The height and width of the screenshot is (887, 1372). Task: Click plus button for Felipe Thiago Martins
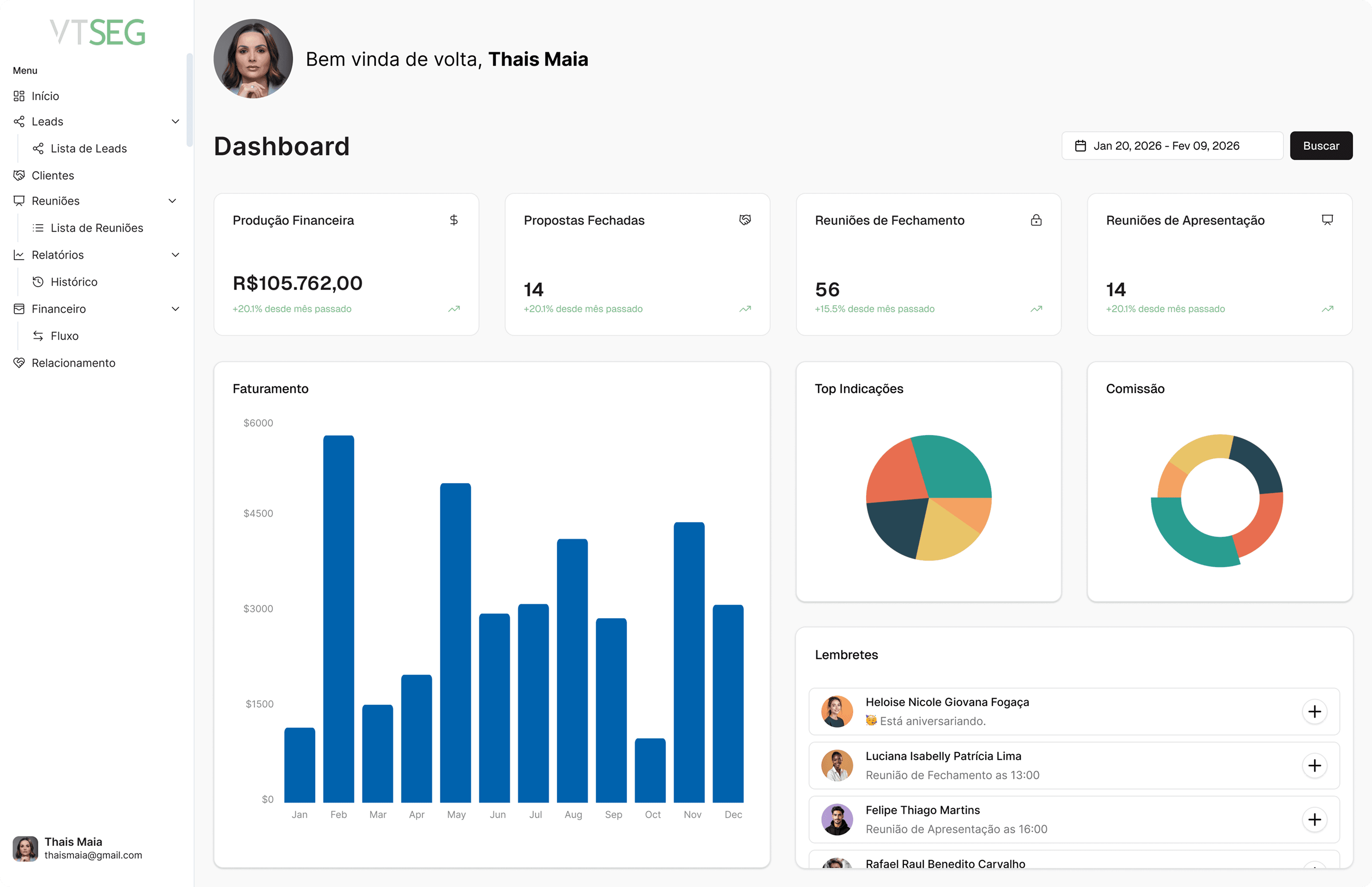[1314, 820]
